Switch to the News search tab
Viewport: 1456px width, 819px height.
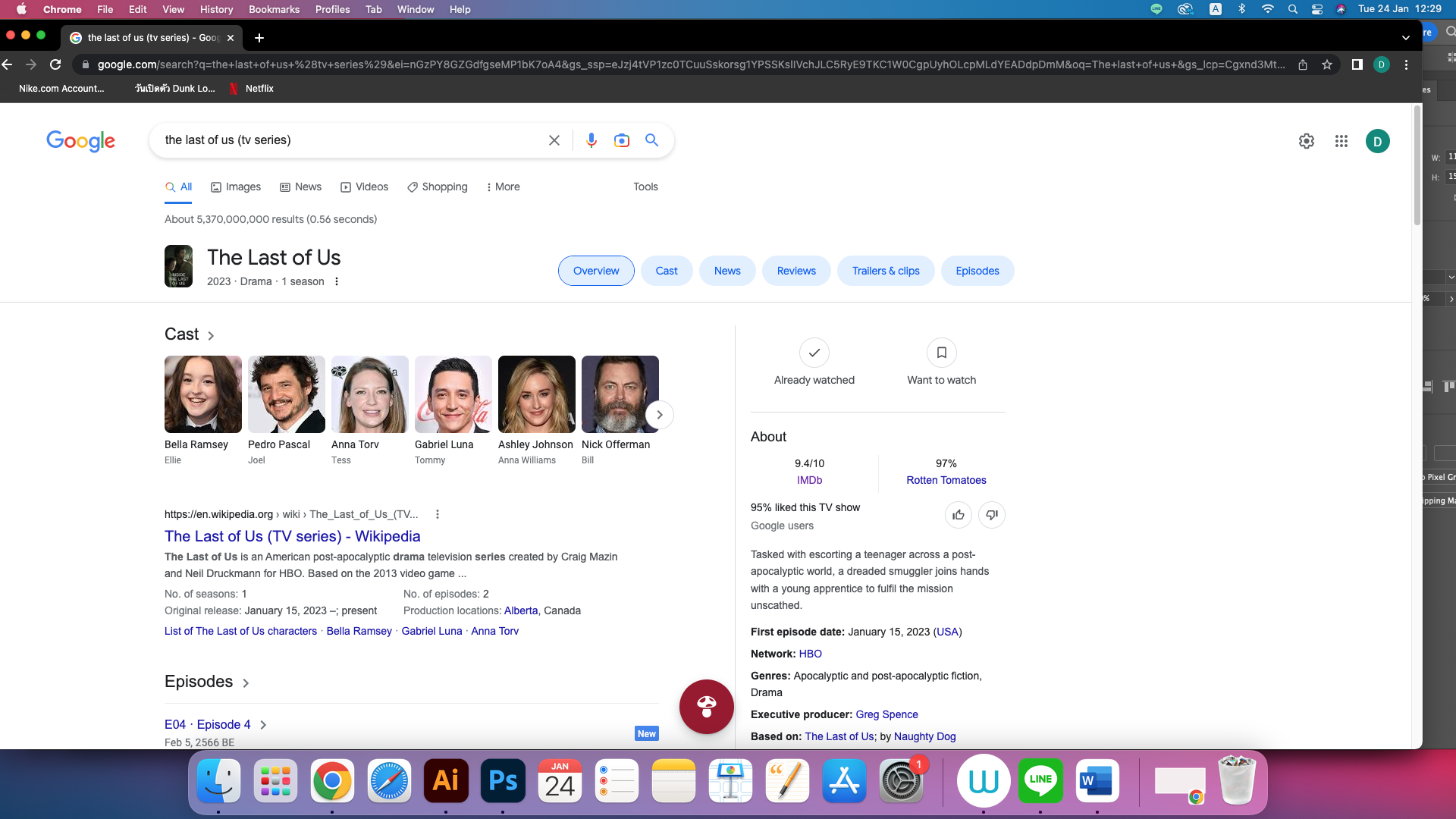pyautogui.click(x=301, y=187)
